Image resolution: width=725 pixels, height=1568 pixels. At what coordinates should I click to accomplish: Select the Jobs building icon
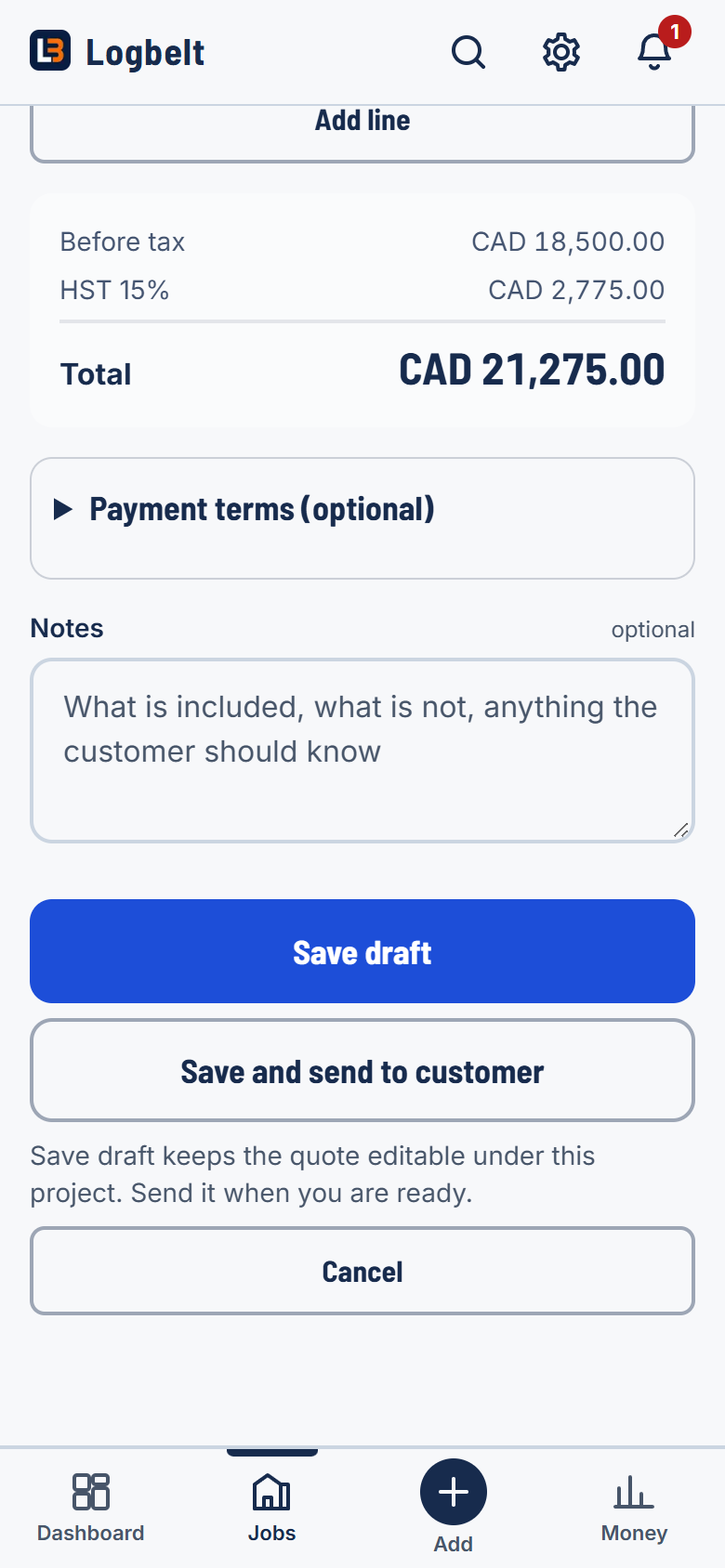click(271, 1491)
